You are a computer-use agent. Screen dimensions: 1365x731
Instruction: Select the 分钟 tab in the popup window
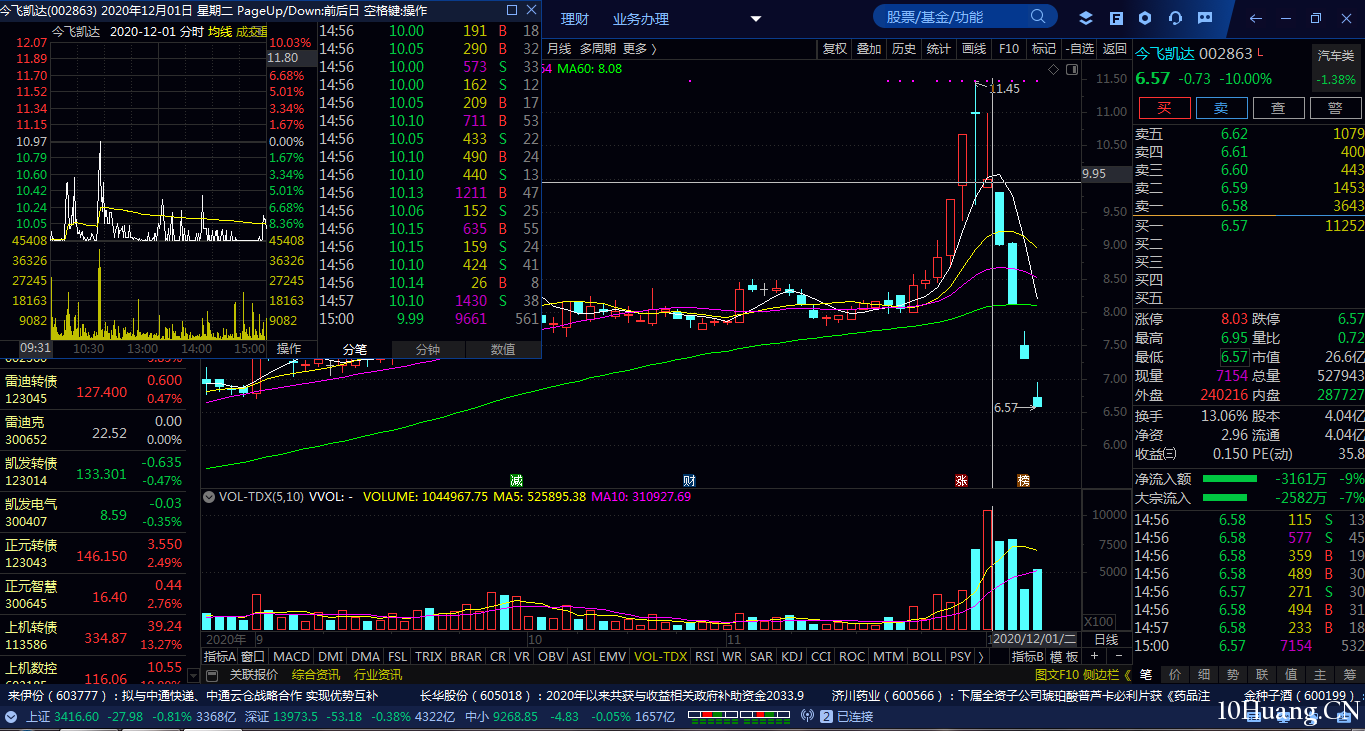428,349
